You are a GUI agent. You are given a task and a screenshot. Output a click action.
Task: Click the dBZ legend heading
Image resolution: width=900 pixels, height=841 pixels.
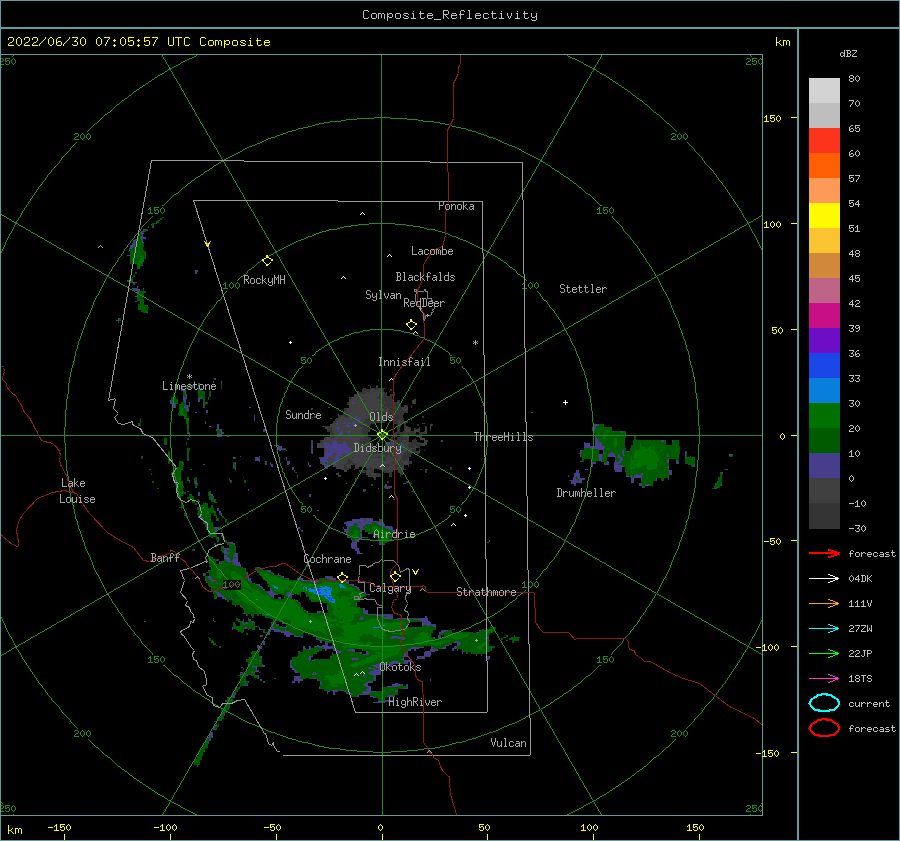(848, 53)
